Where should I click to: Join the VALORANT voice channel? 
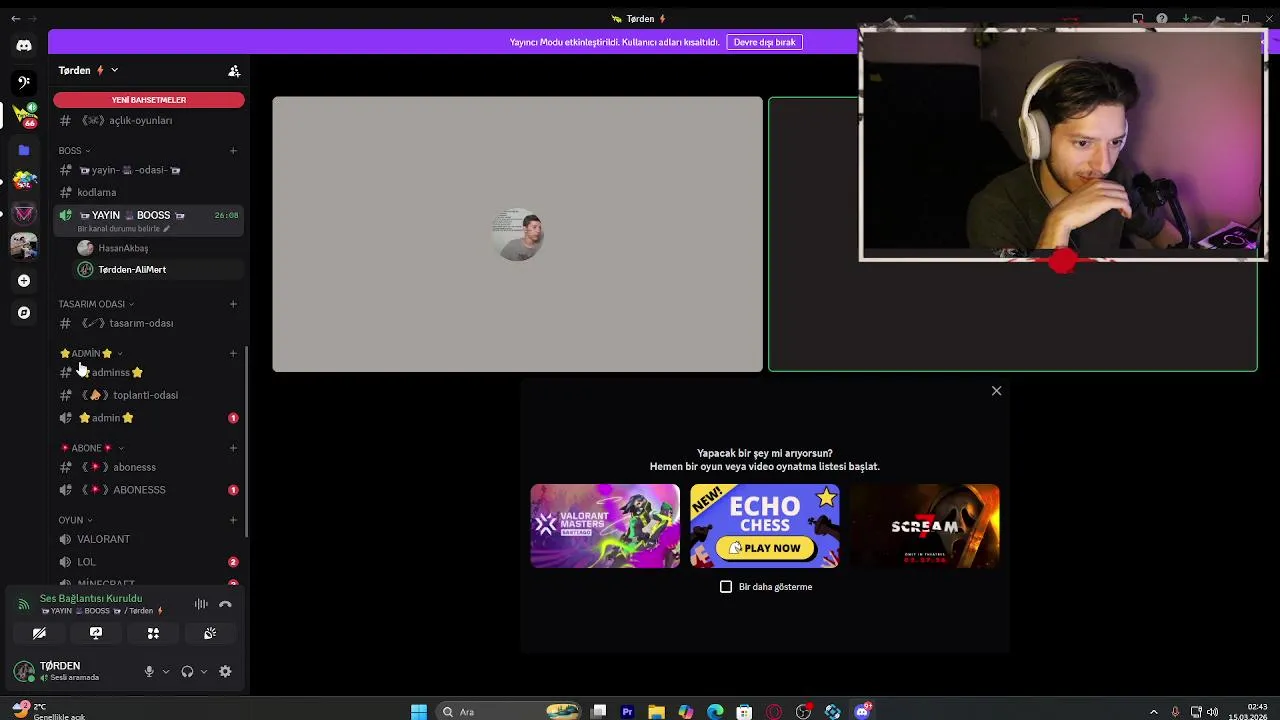point(149,539)
